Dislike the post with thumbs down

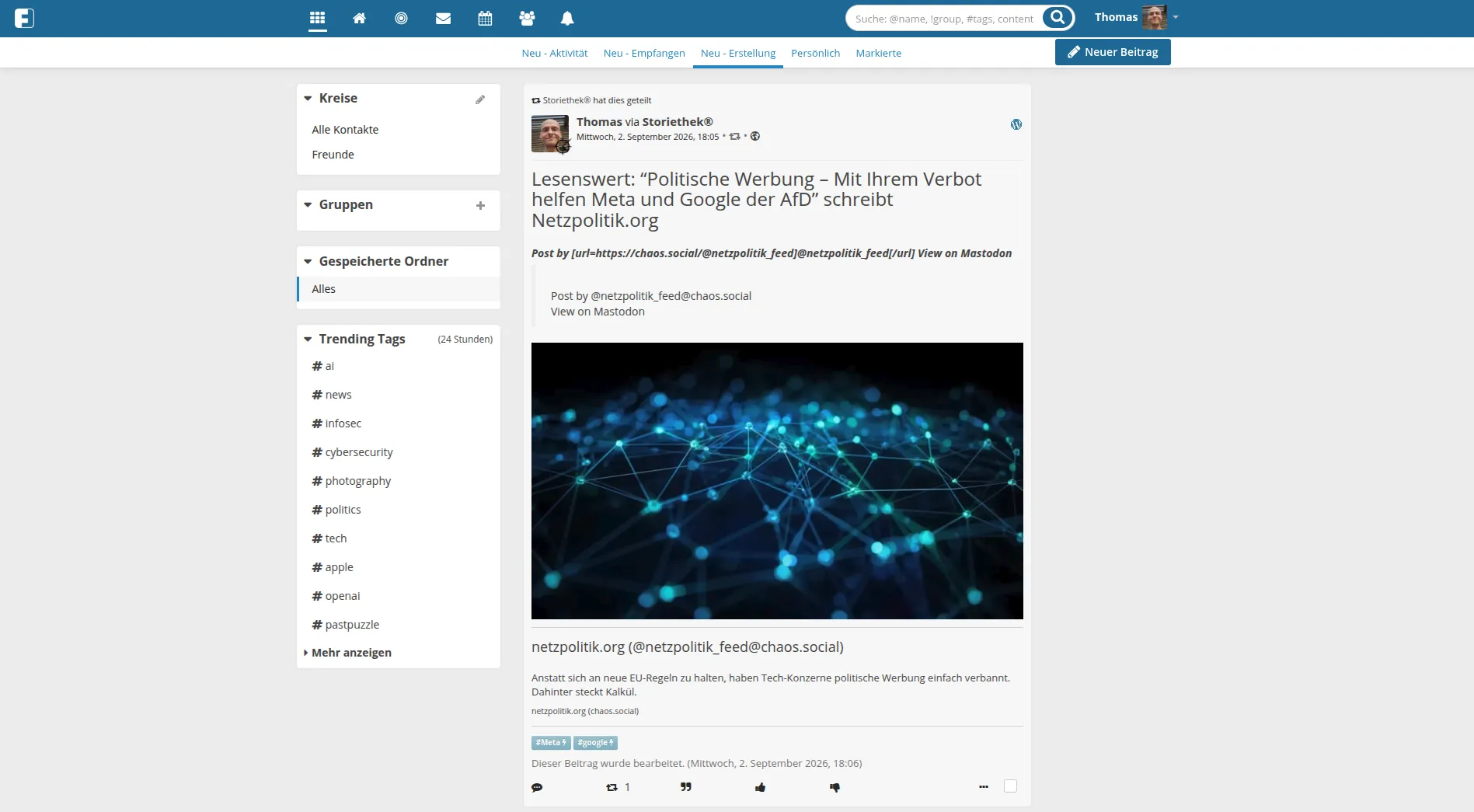tap(835, 787)
